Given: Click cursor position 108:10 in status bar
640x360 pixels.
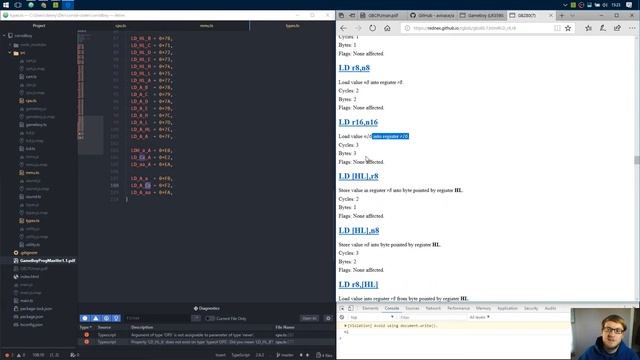Looking at the screenshot, I should pos(38,356).
